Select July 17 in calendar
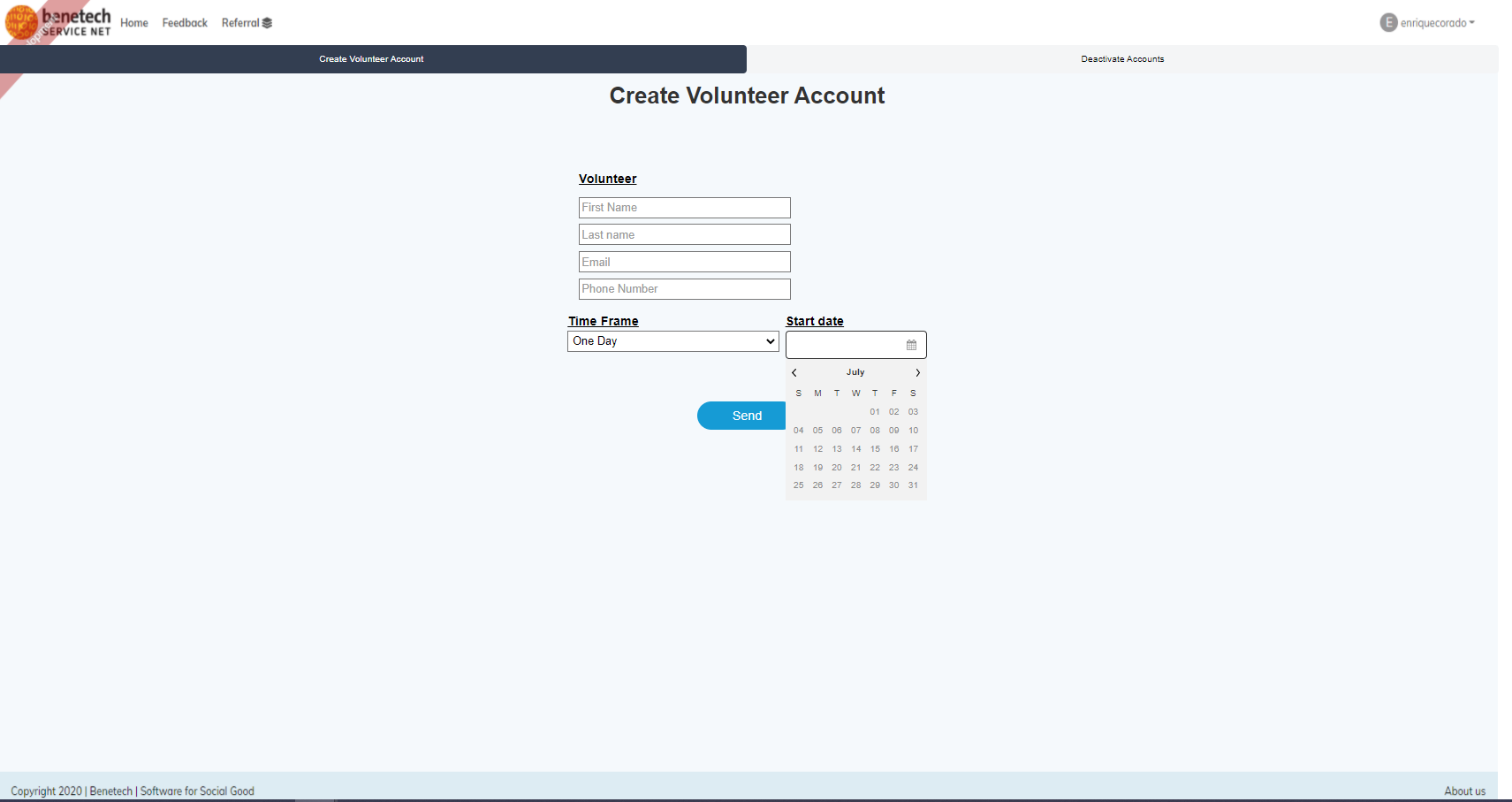 914,449
